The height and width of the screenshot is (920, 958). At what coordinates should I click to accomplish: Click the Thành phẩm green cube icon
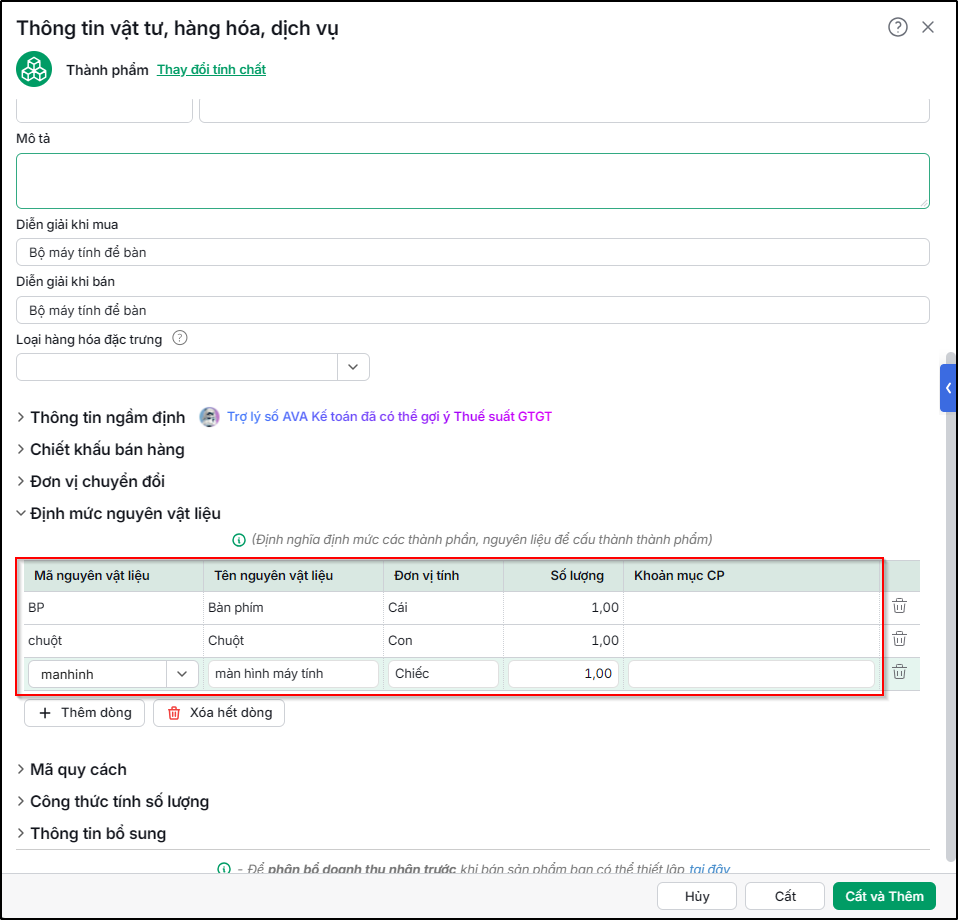[34, 69]
